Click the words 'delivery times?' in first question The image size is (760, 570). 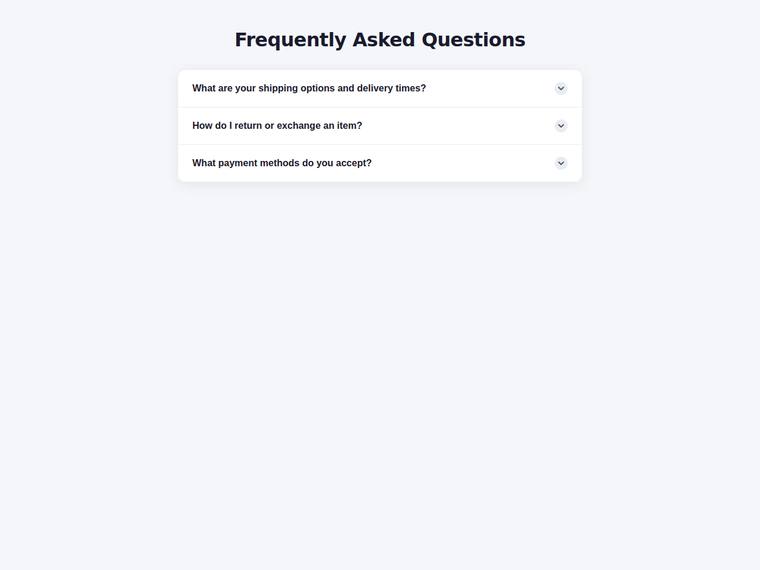(391, 88)
